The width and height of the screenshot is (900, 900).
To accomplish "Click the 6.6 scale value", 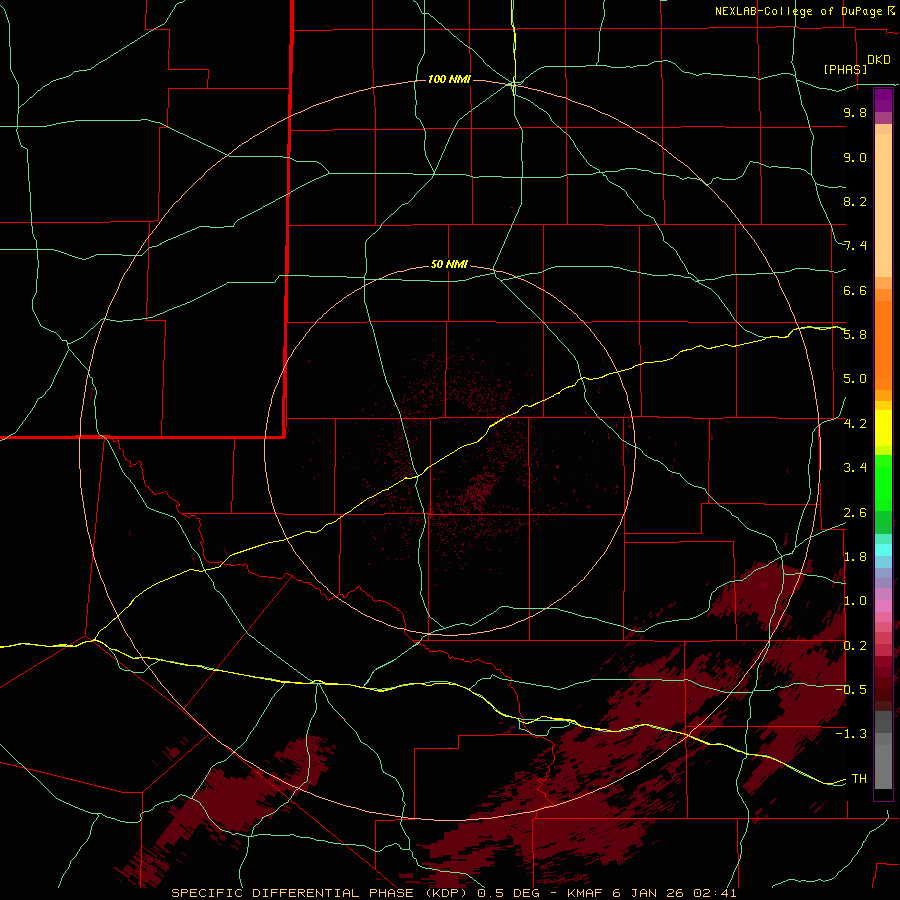I will 855,290.
